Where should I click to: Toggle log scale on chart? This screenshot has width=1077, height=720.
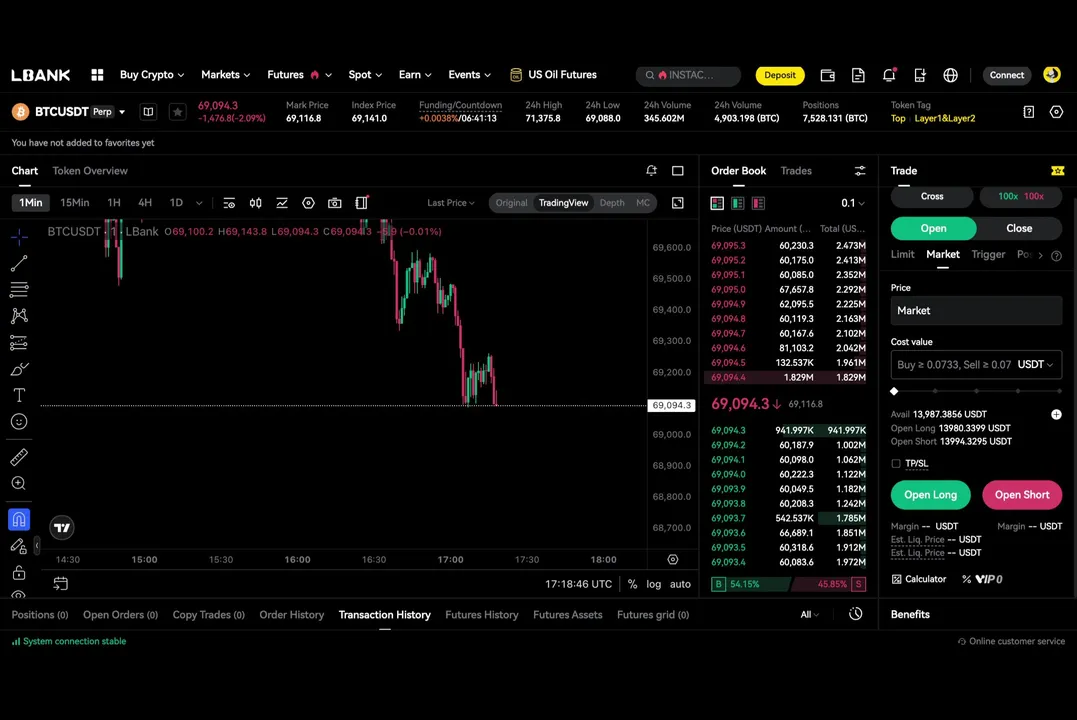[654, 584]
